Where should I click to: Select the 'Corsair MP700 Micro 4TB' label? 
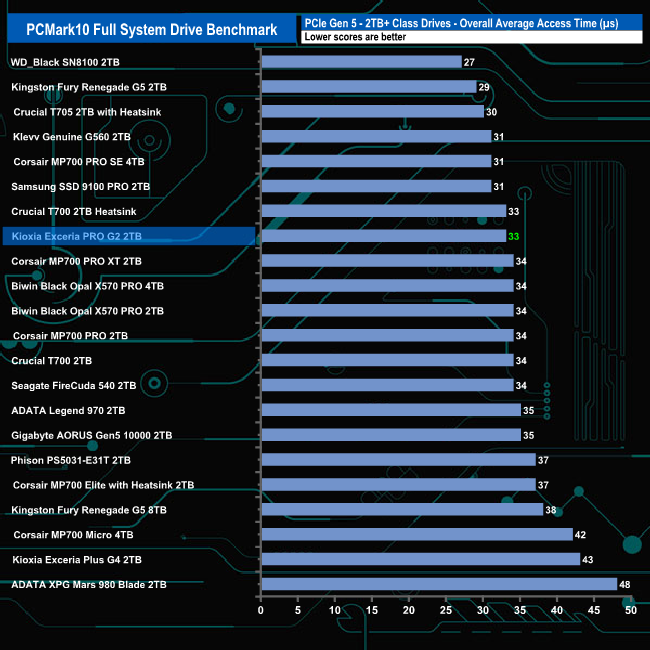tap(73, 535)
